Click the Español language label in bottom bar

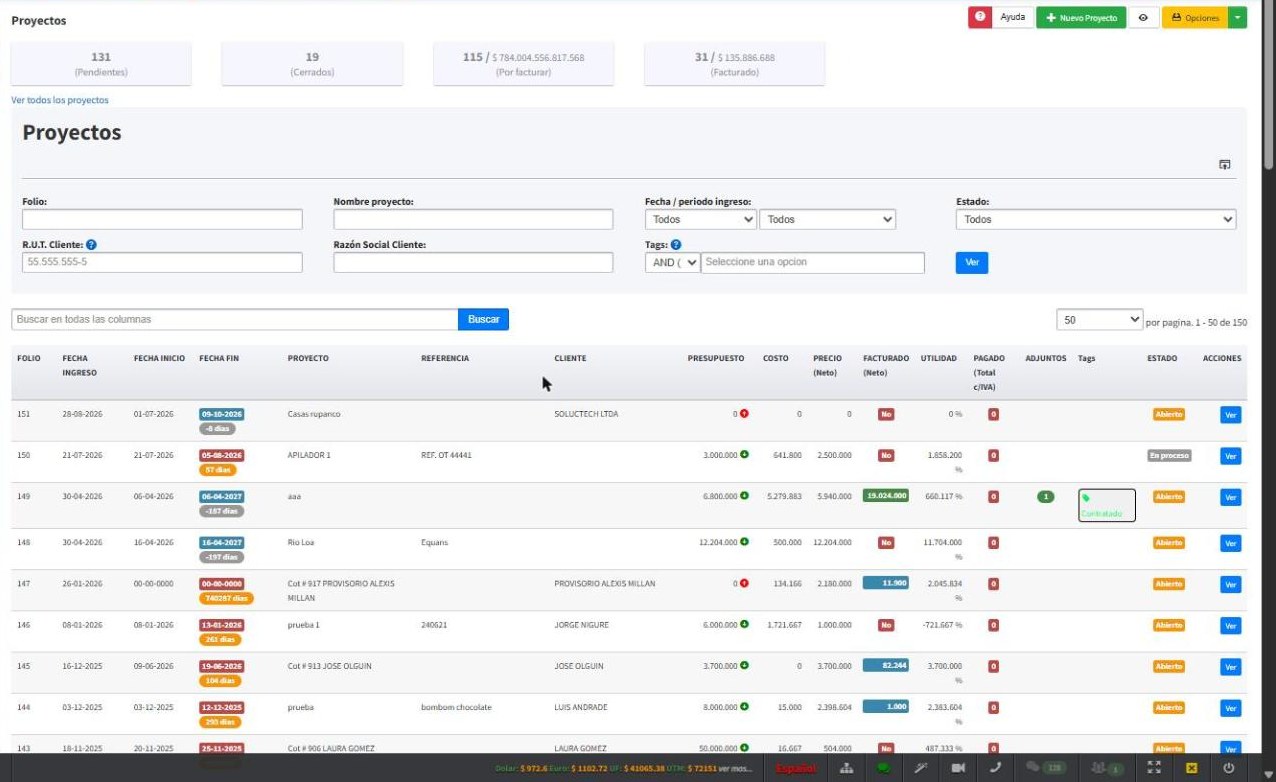[x=796, y=768]
